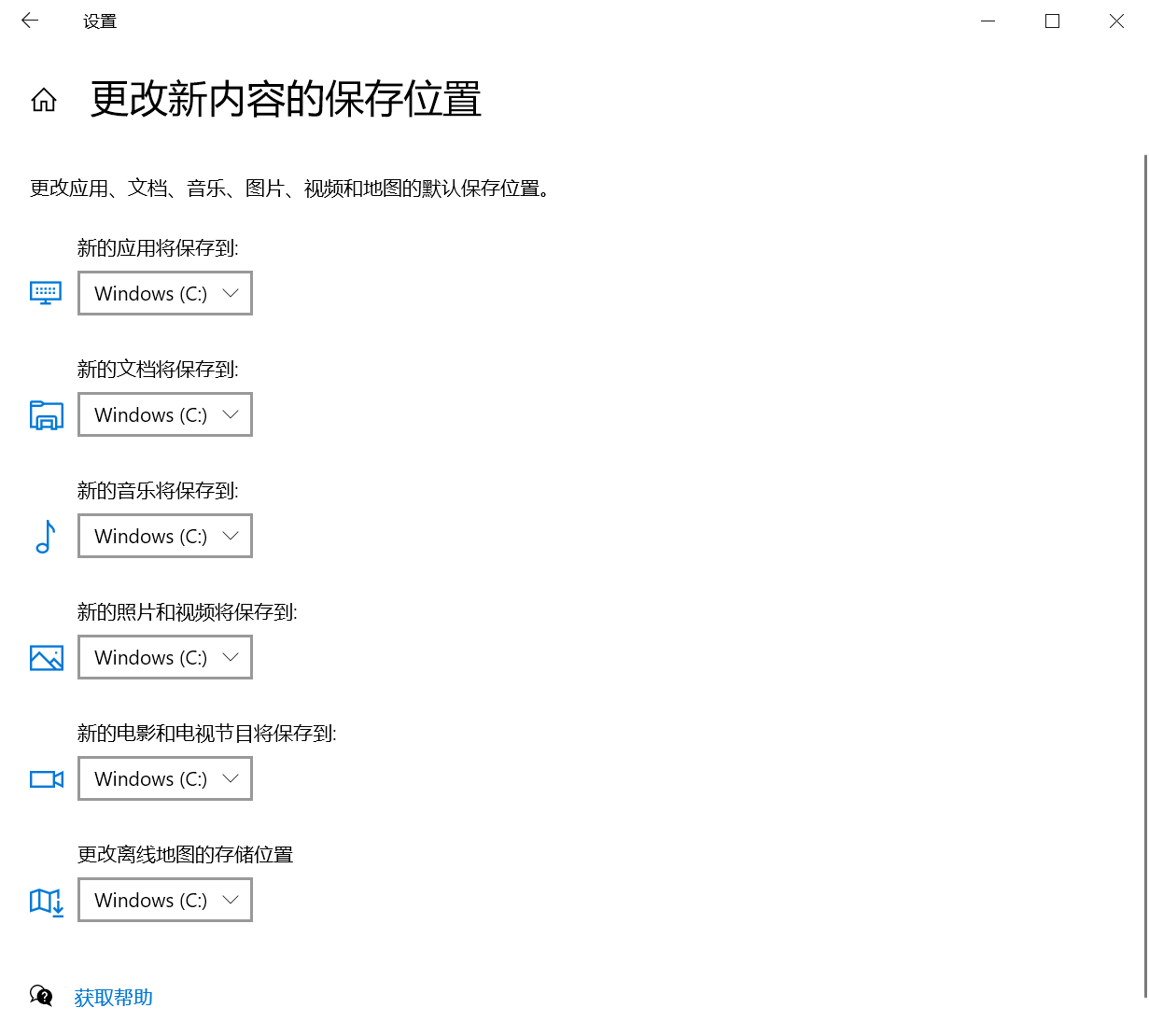1149x1036 pixels.
Task: Close the Settings window
Action: (1116, 21)
